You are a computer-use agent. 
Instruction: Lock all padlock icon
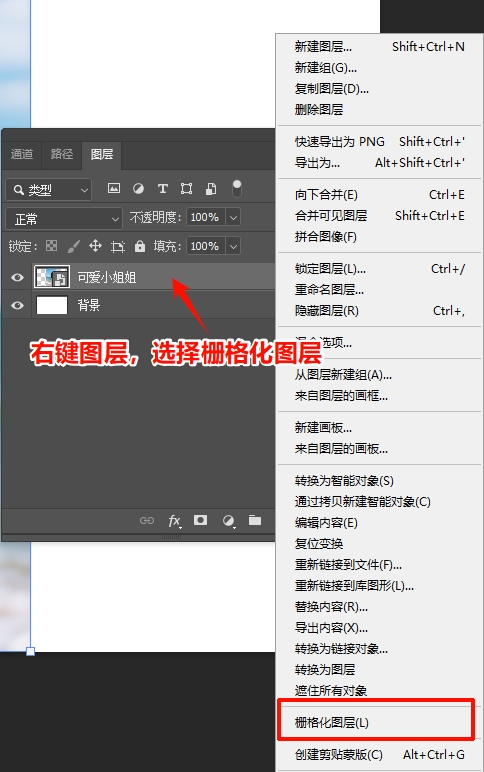coord(140,246)
